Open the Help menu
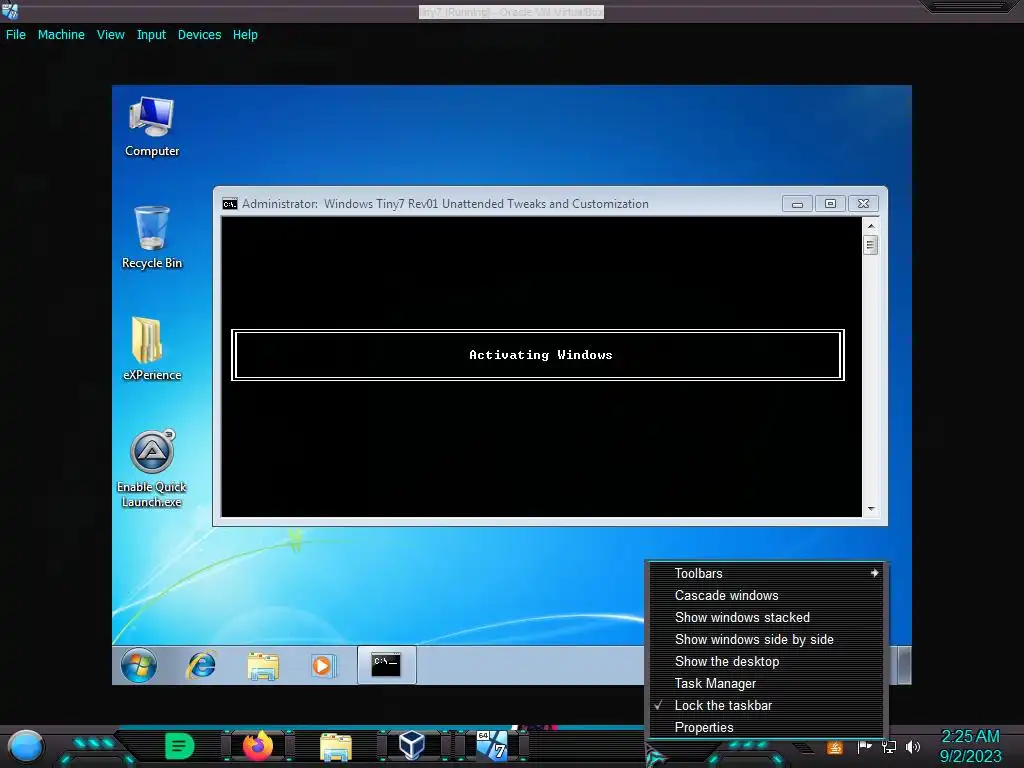The height and width of the screenshot is (768, 1024). click(x=245, y=35)
